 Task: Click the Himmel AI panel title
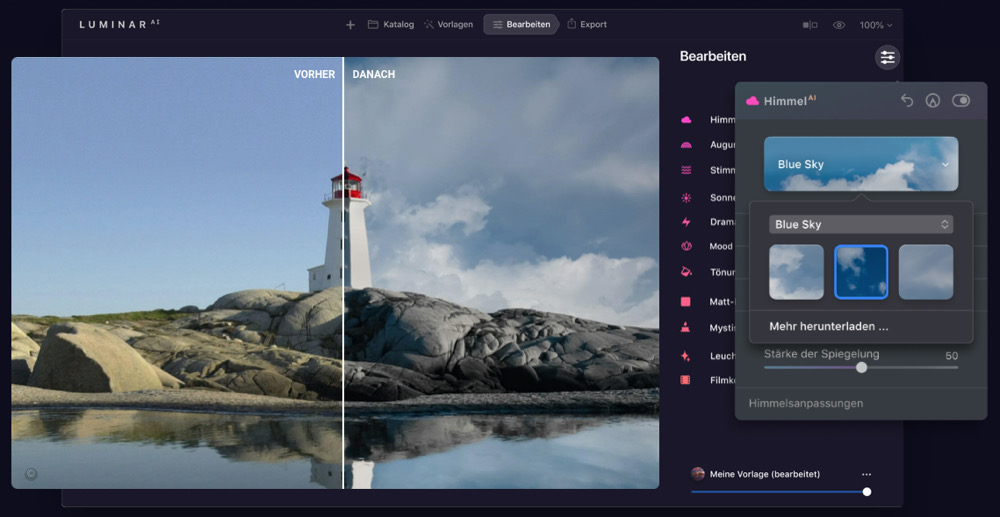tap(790, 101)
